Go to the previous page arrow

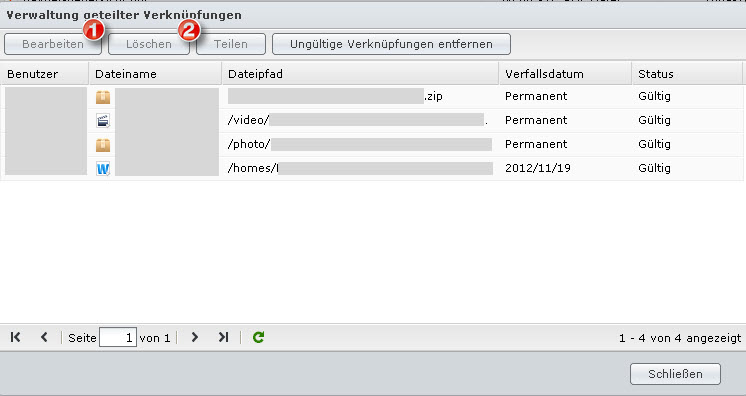[x=44, y=337]
